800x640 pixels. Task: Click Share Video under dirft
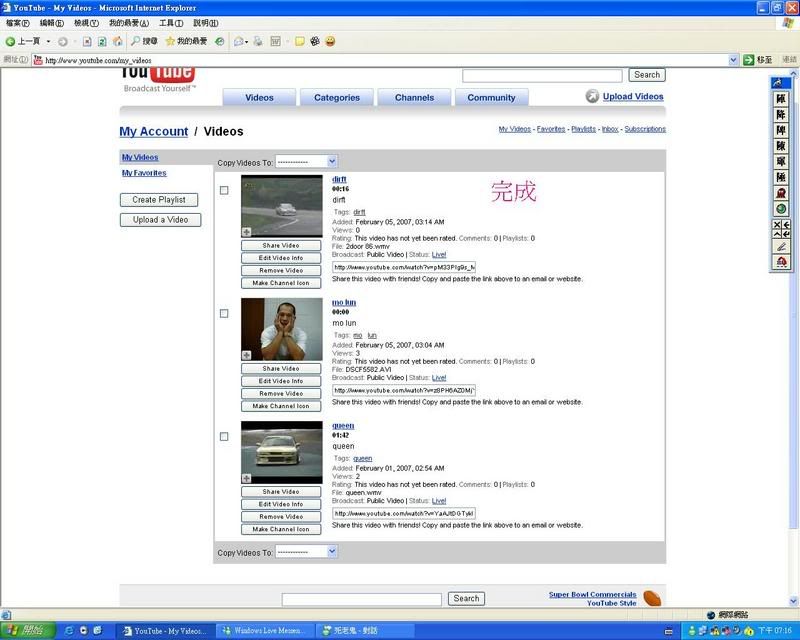pos(281,245)
